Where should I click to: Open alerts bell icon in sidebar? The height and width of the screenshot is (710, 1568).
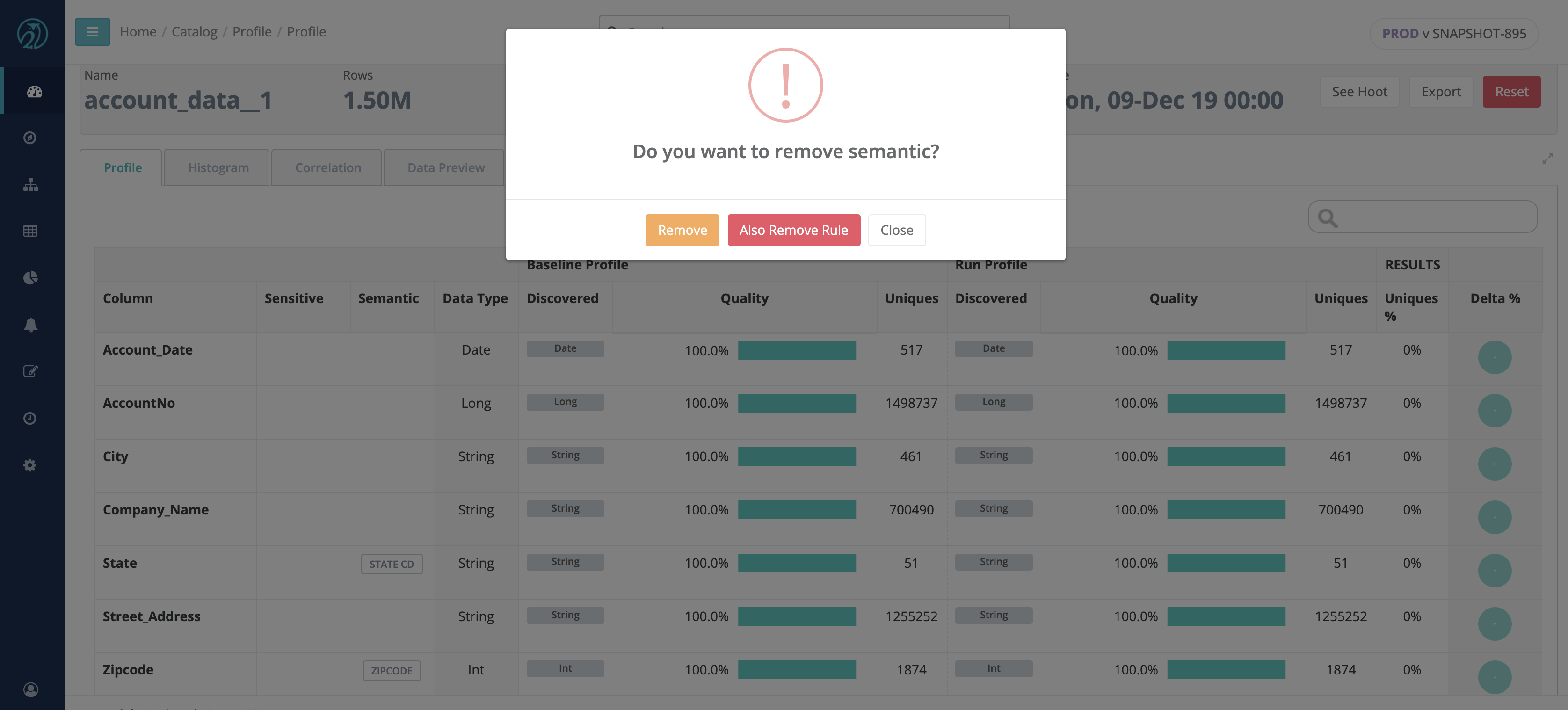point(30,325)
